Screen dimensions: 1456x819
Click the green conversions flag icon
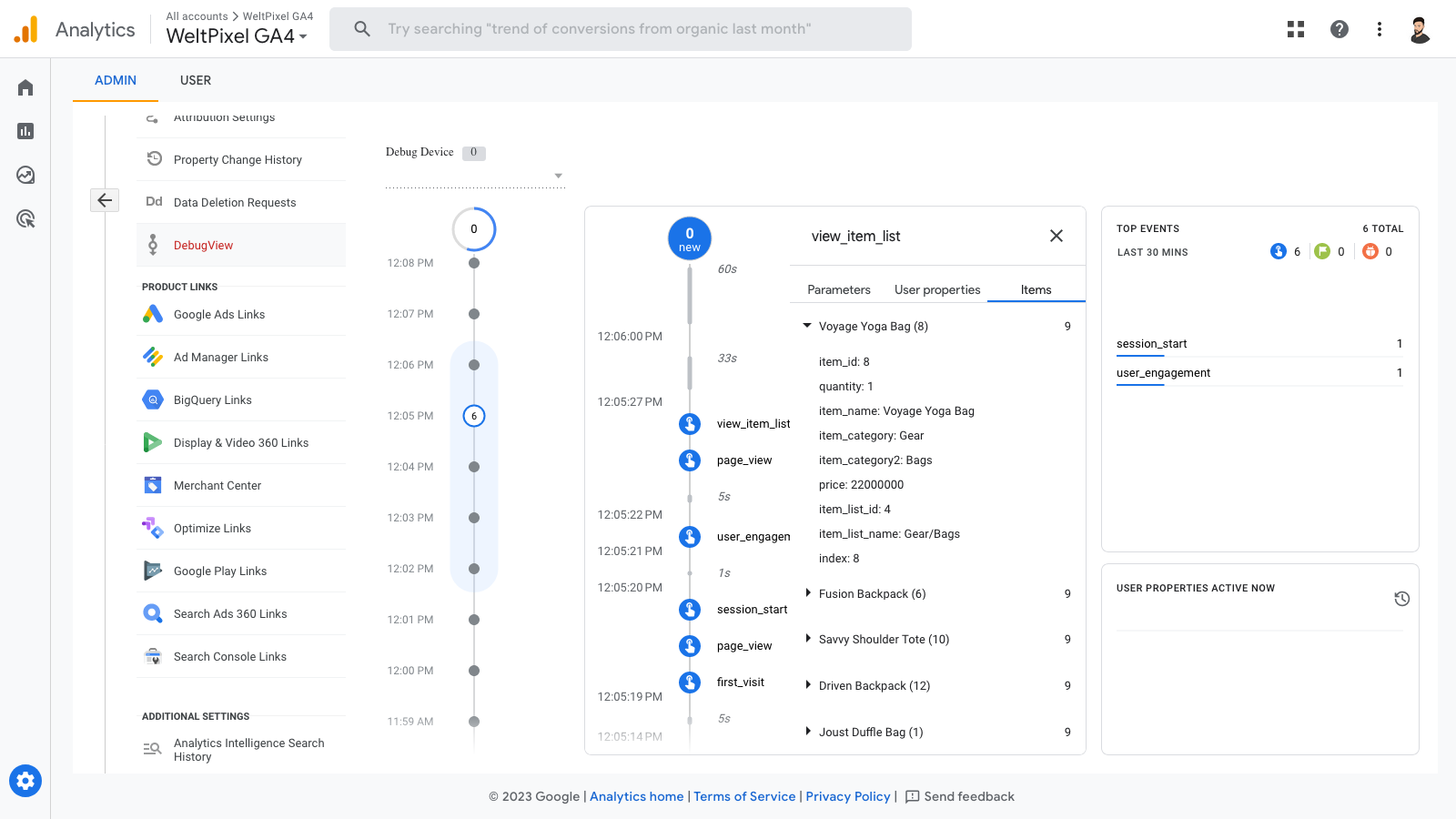coord(1322,251)
